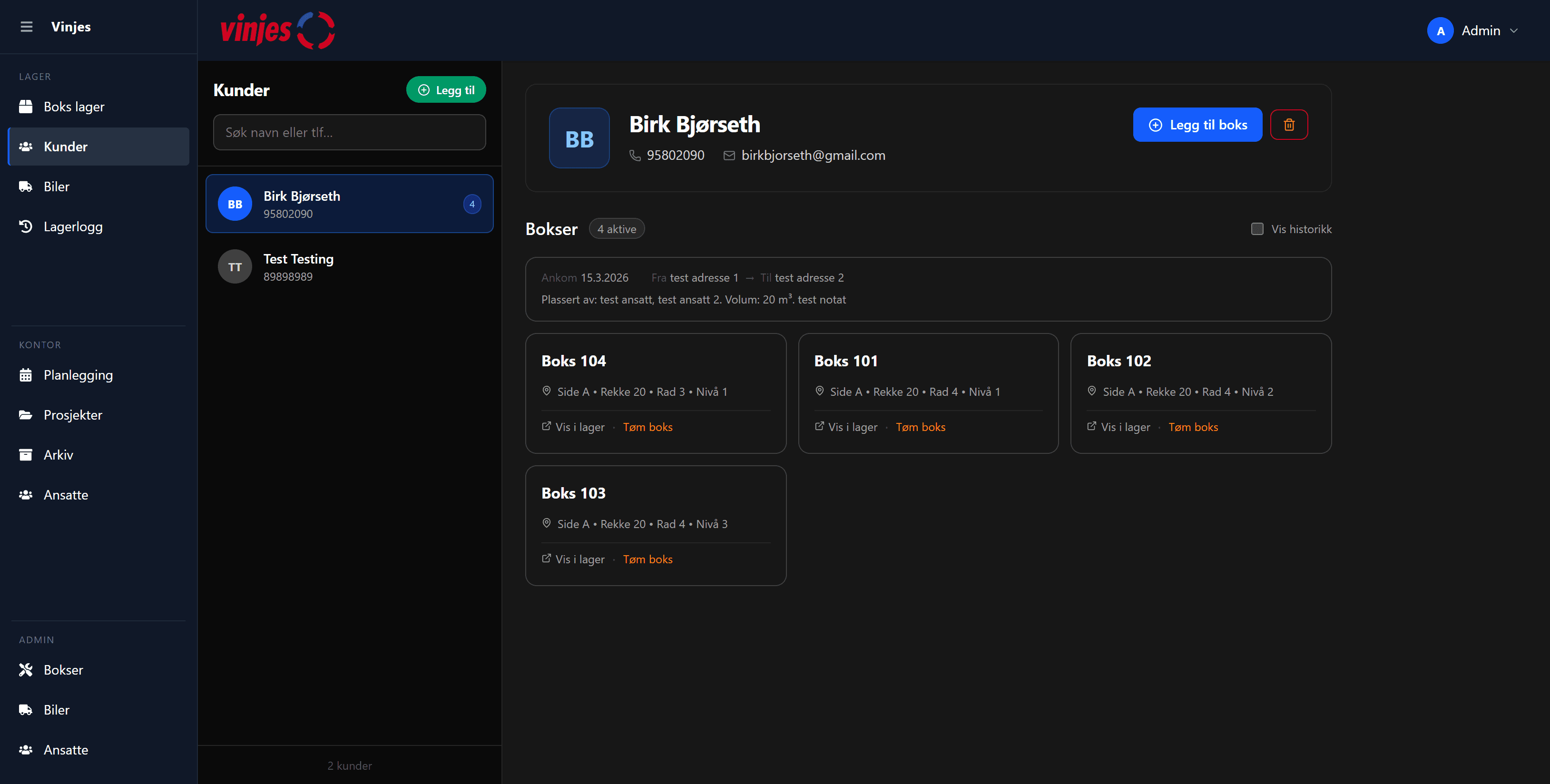This screenshot has height=784, width=1550.
Task: Click the green Legg til customer button
Action: 446,89
